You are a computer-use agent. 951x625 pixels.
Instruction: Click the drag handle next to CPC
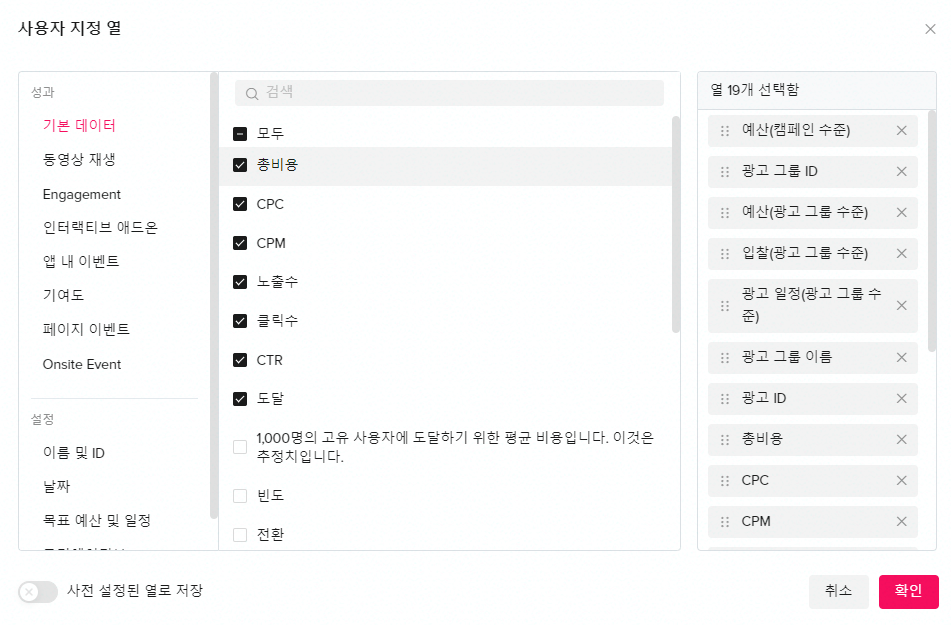coord(724,481)
